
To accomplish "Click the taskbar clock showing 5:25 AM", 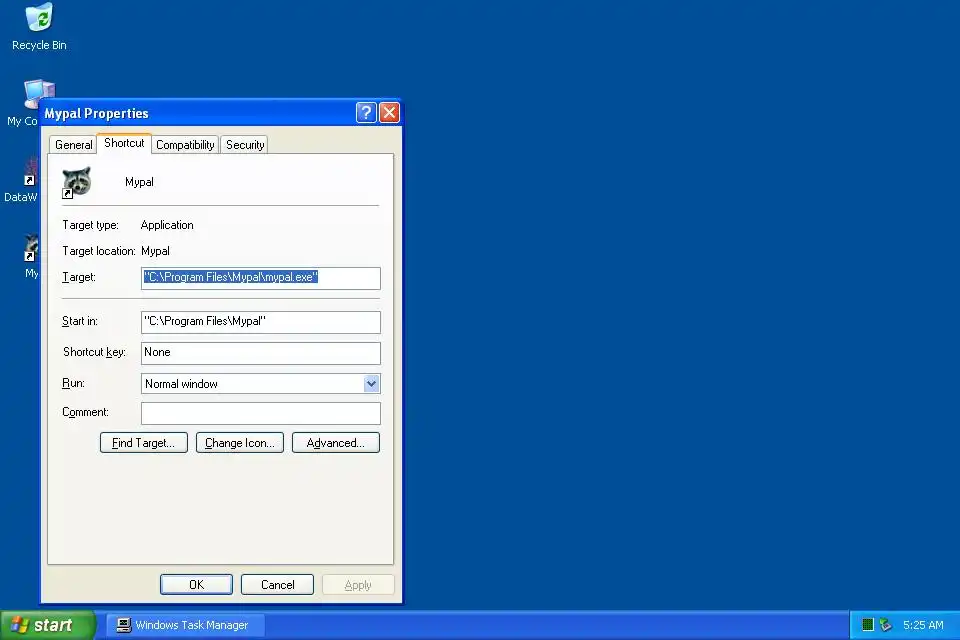I will tap(923, 625).
